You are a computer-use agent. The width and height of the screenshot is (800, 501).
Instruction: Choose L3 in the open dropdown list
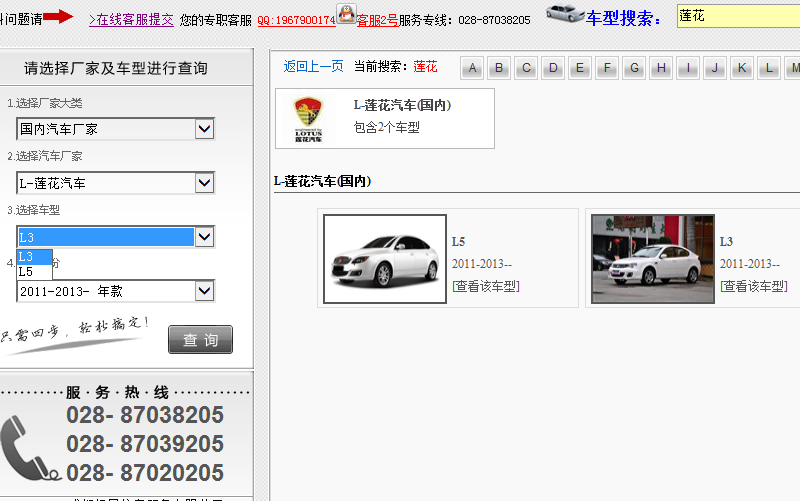[34, 257]
